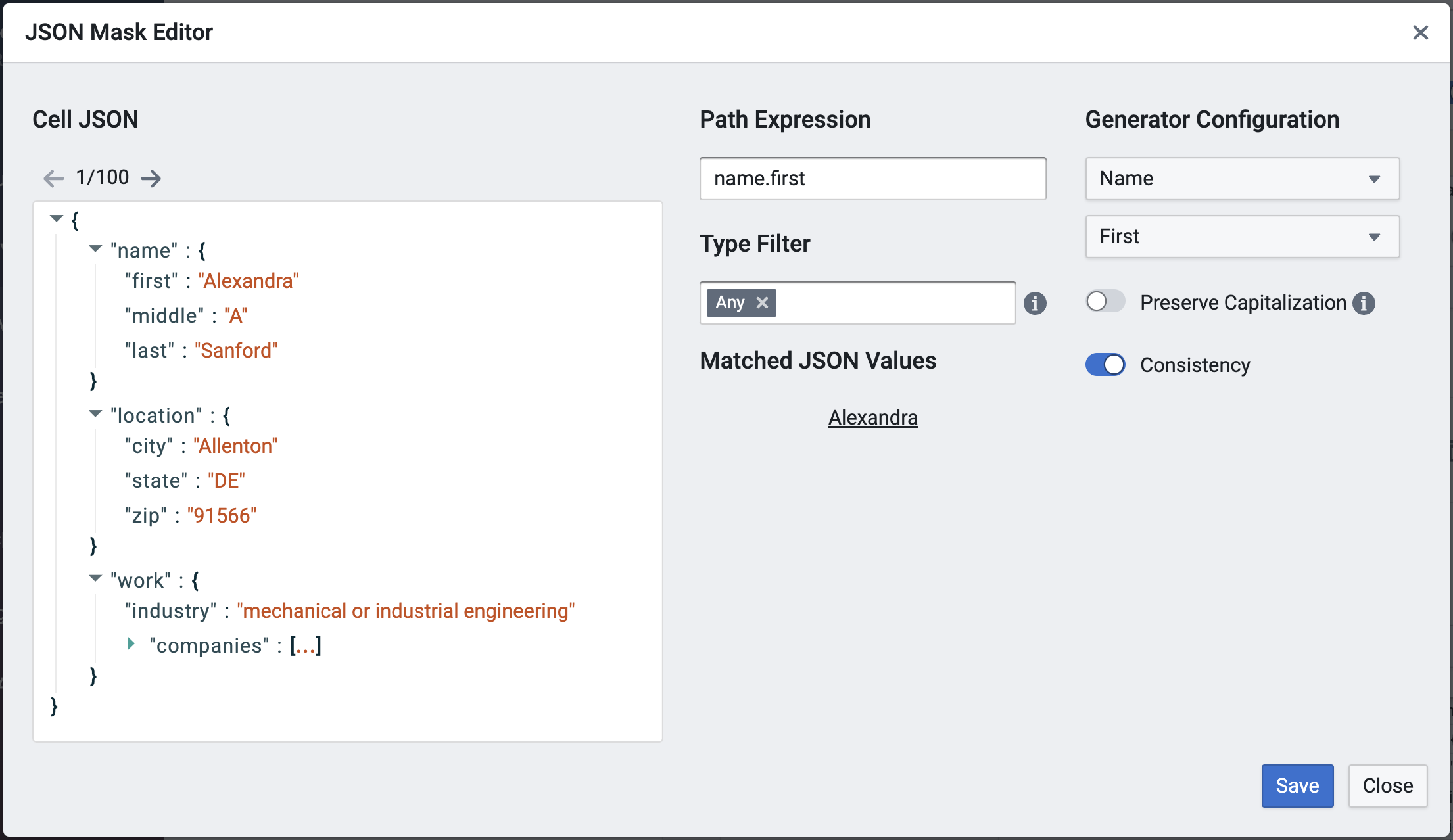
Task: Close the JSON Mask Editor dialog
Action: [x=1420, y=32]
